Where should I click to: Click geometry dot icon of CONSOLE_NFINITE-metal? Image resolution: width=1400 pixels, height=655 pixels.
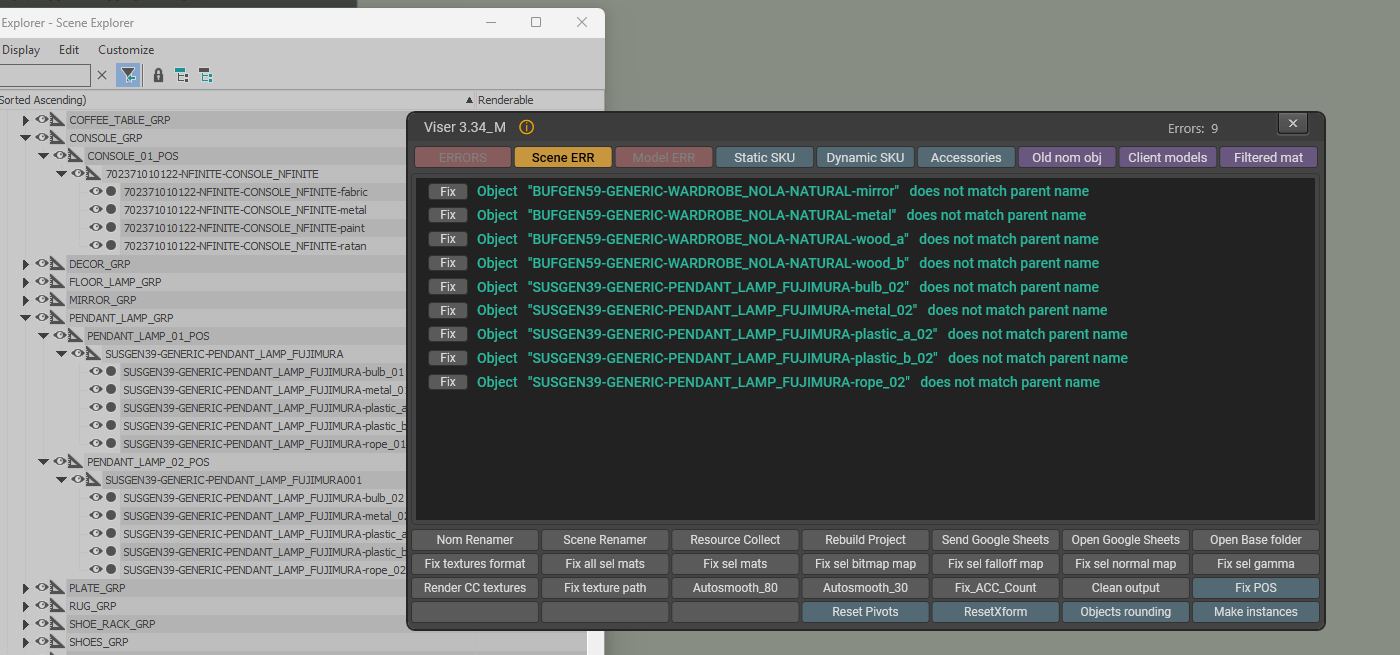coord(112,210)
